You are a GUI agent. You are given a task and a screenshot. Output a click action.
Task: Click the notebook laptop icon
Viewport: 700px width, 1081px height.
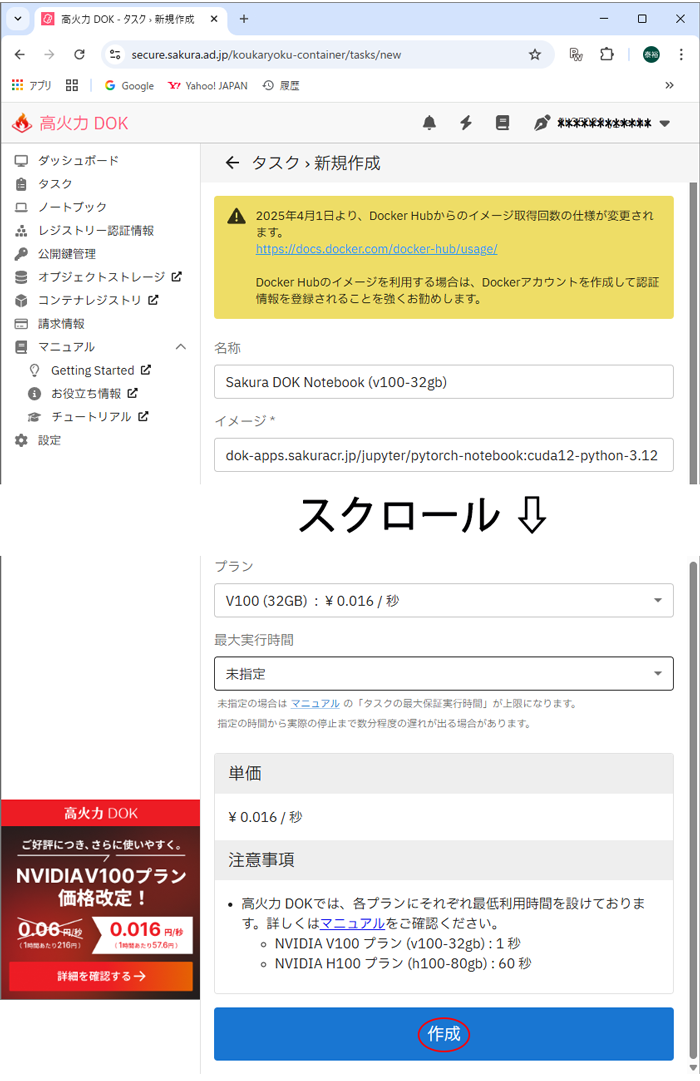21,208
